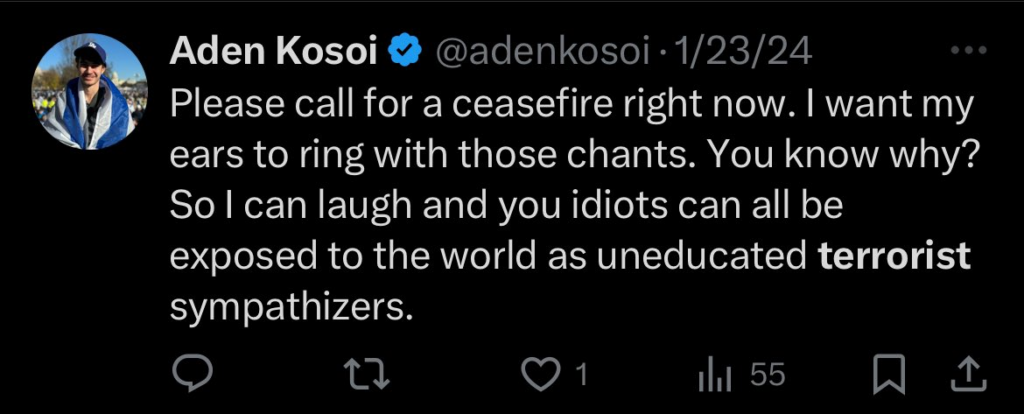Image resolution: width=1024 pixels, height=414 pixels.
Task: Click the view count number 55
Action: 768,375
